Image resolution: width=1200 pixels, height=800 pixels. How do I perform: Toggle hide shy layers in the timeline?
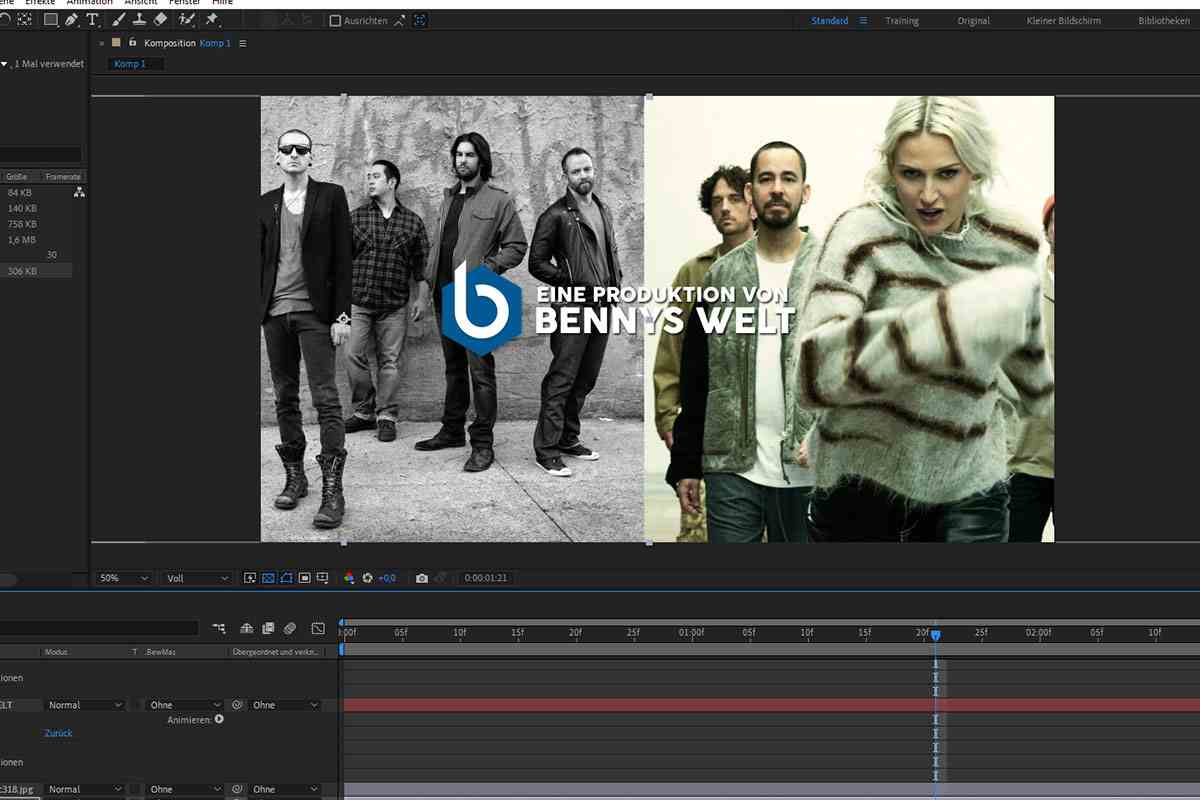click(247, 629)
